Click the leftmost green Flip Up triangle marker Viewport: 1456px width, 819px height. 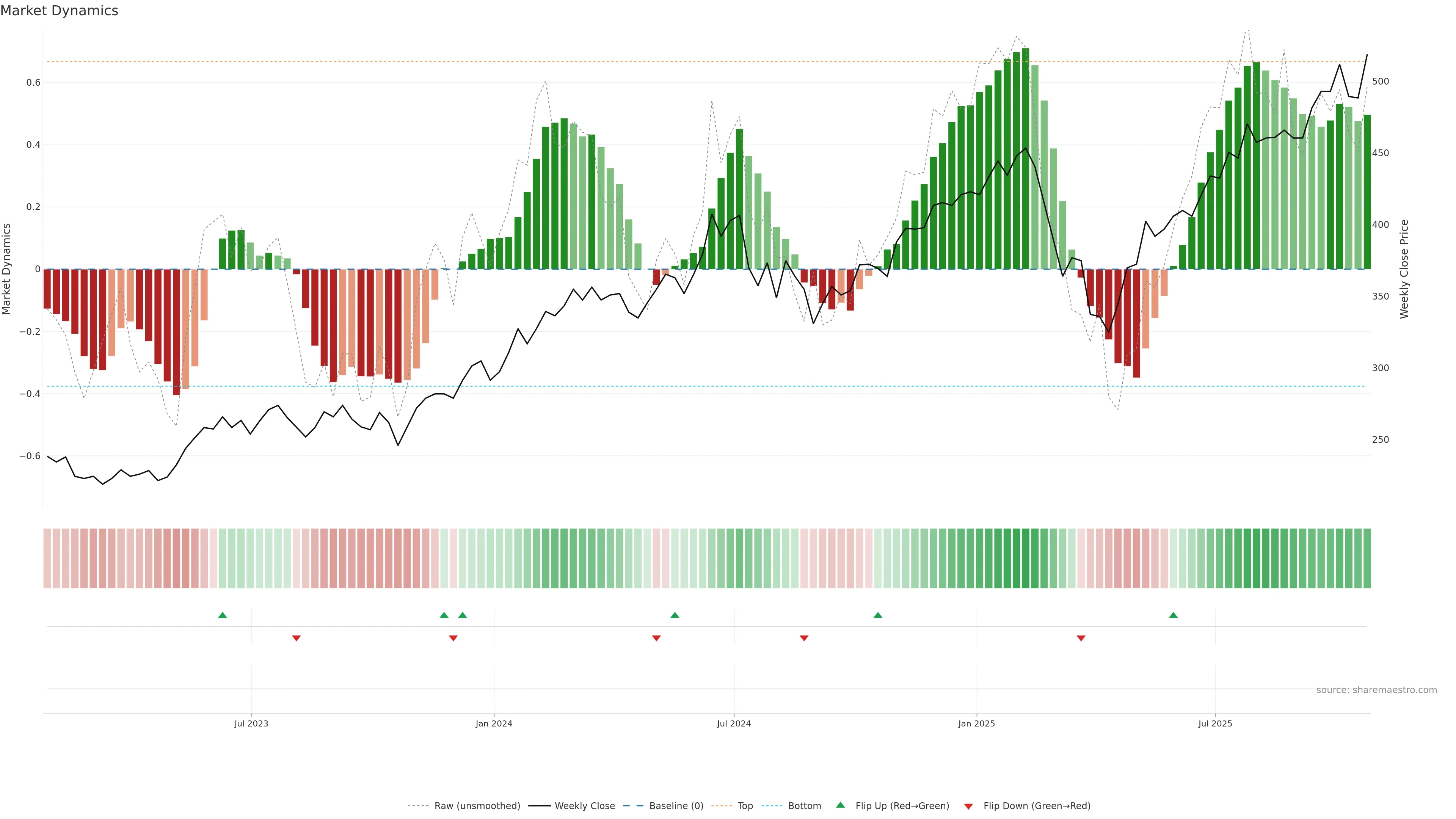click(222, 615)
